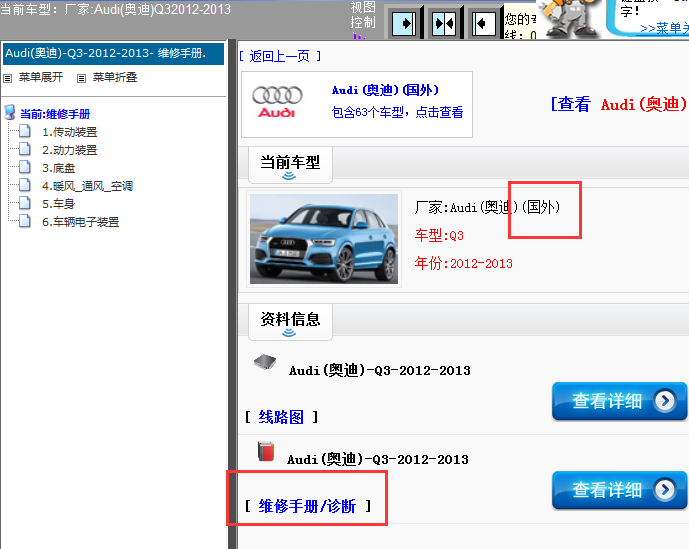Open the 线路图 link
689x549 pixels.
[x=281, y=417]
